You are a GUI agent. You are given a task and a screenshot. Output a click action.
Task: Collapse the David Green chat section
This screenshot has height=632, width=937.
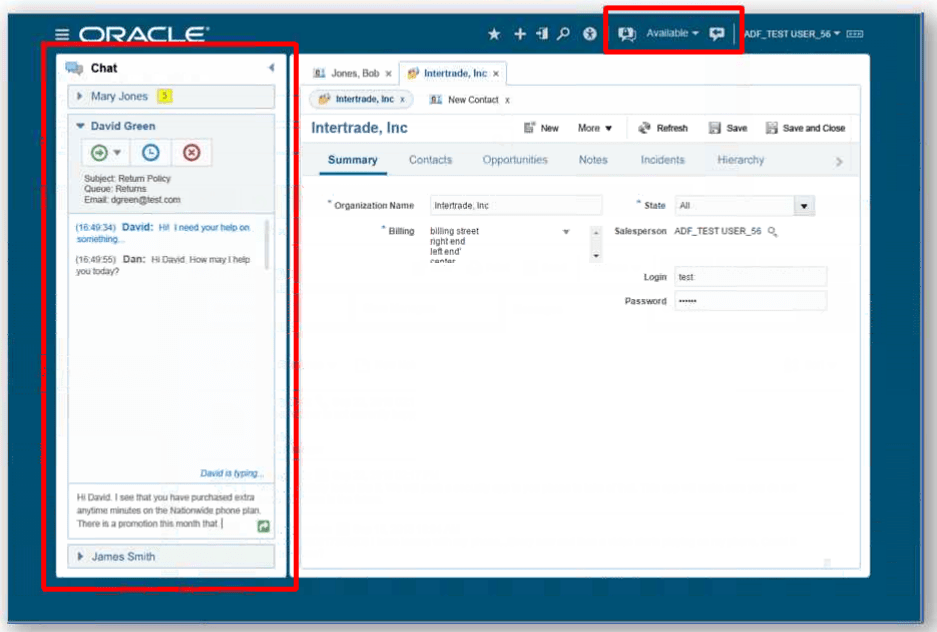(x=81, y=126)
